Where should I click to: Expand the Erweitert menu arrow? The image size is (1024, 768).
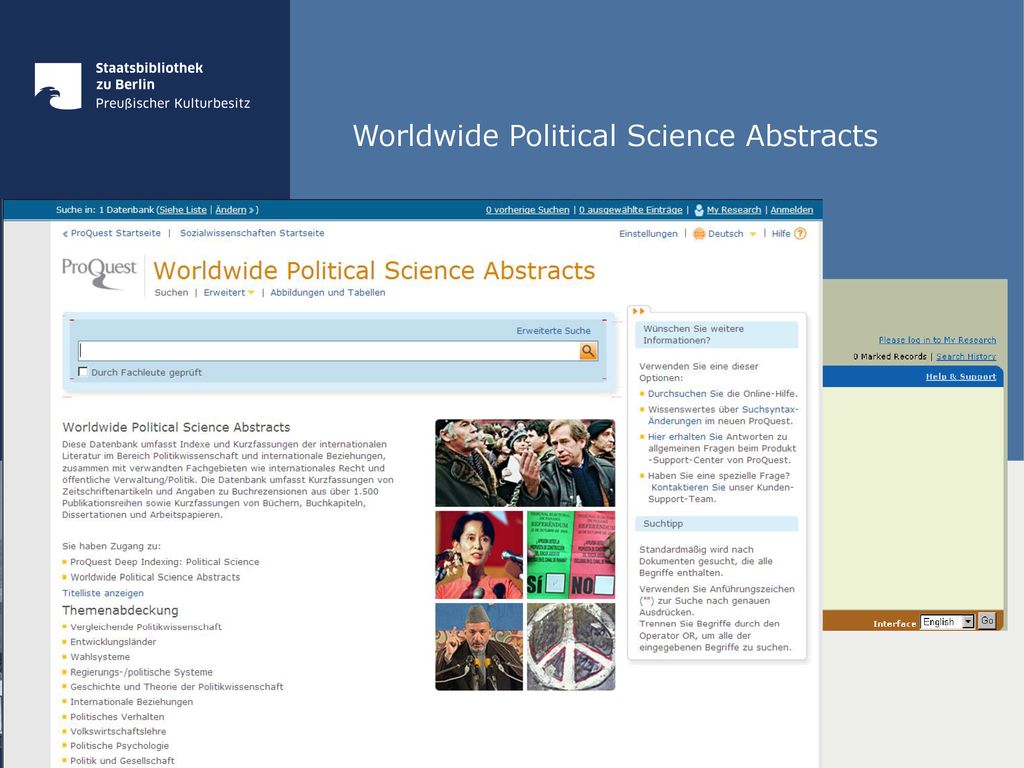click(251, 293)
